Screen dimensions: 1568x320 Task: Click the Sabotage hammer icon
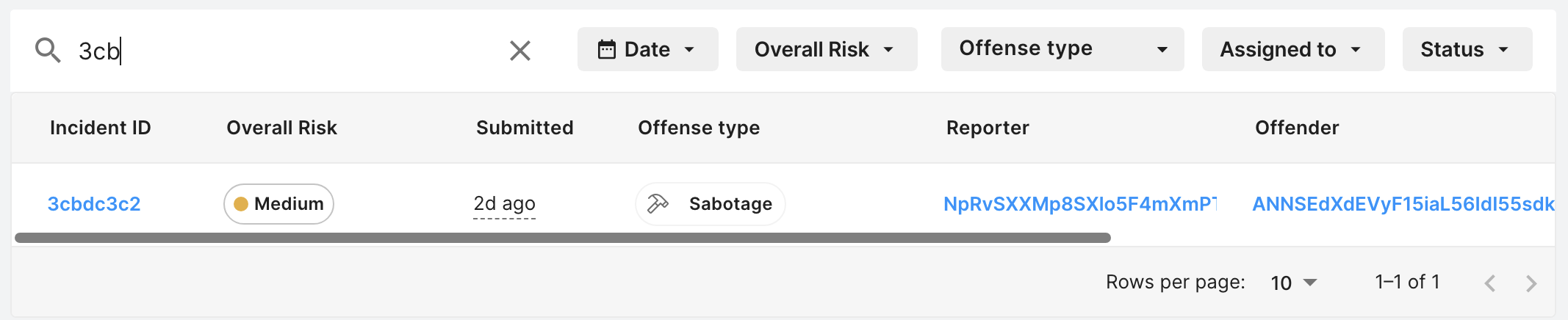pos(657,203)
